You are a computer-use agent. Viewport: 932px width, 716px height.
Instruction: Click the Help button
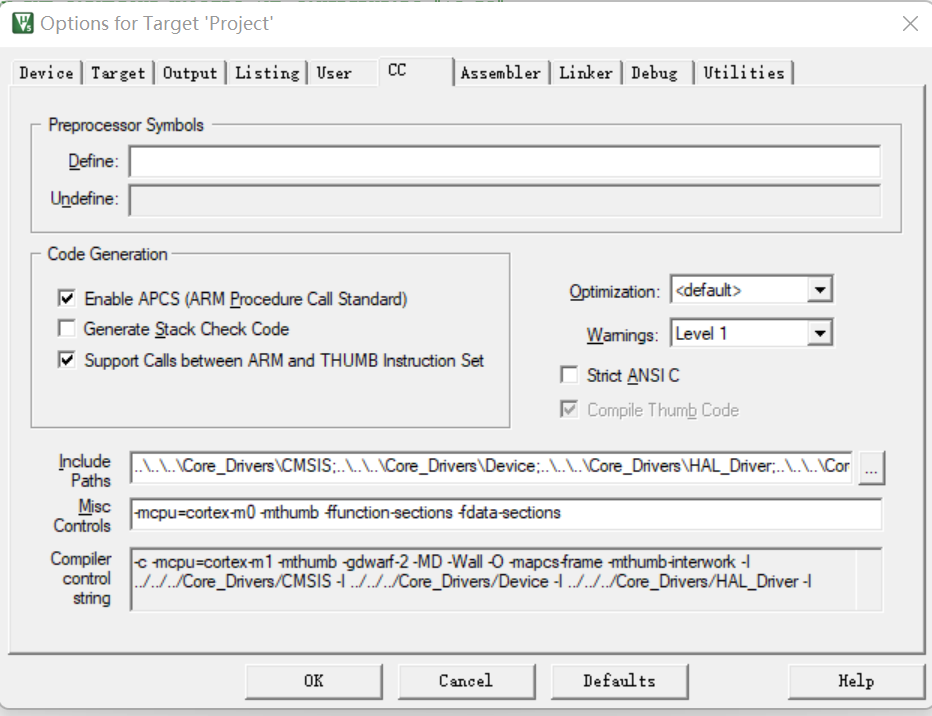coord(856,681)
